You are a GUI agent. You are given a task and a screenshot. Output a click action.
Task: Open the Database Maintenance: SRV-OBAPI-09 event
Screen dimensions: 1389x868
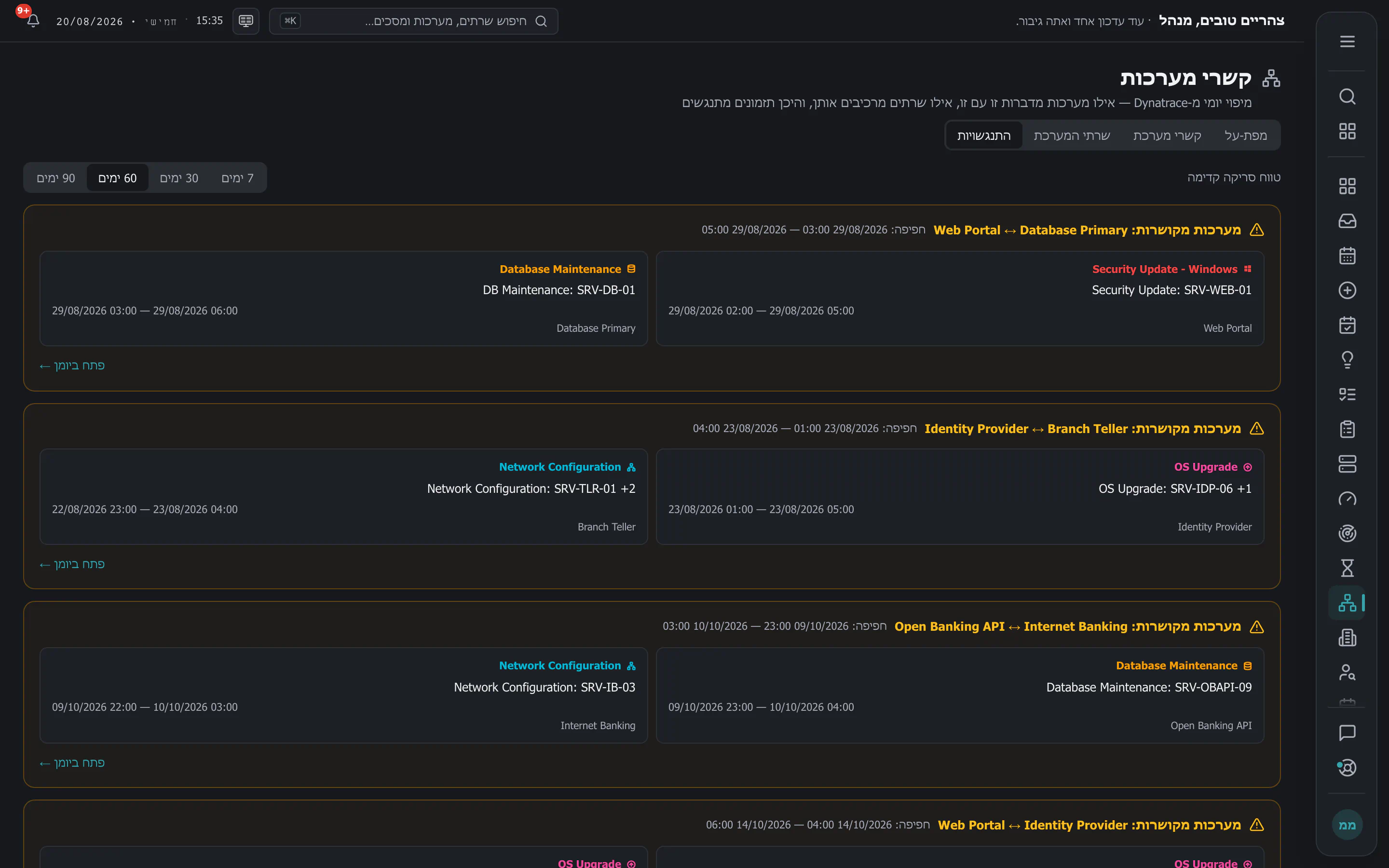960,695
